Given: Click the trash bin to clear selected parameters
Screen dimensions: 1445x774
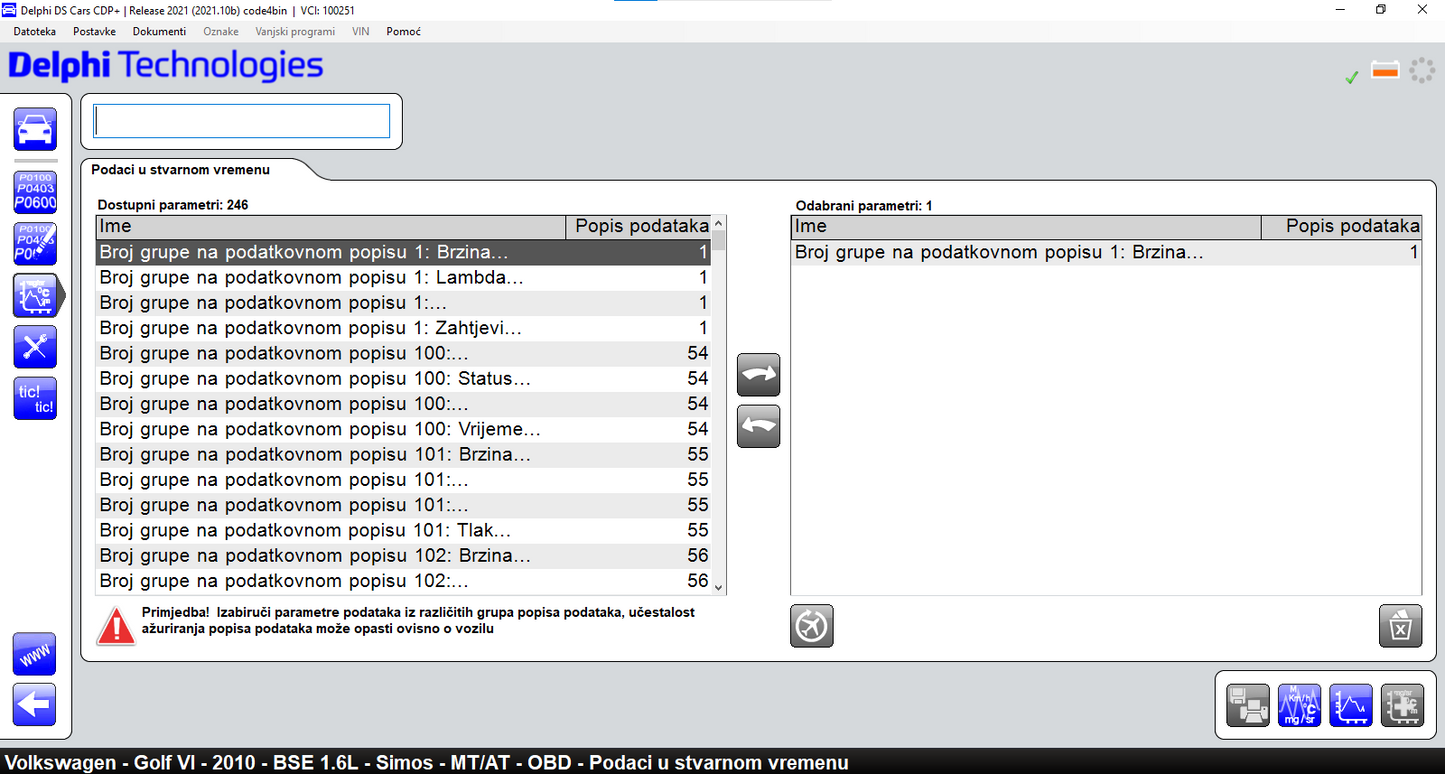Looking at the screenshot, I should pyautogui.click(x=1400, y=627).
